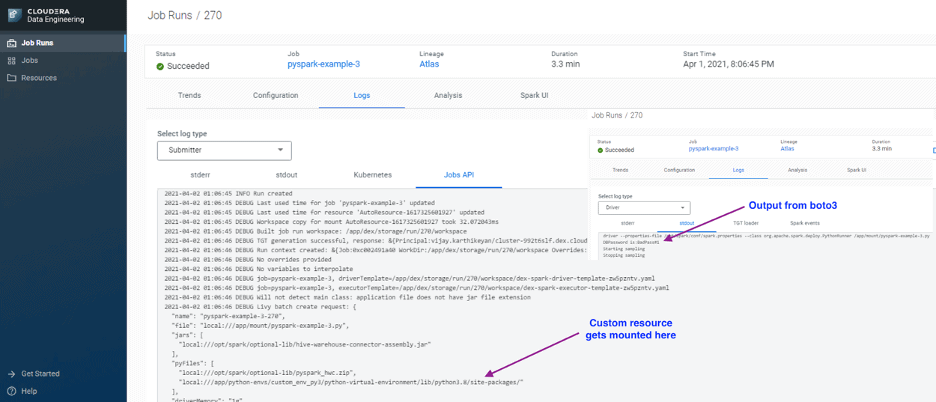Select the Jobs API log tab
936x402 pixels.
(x=459, y=175)
